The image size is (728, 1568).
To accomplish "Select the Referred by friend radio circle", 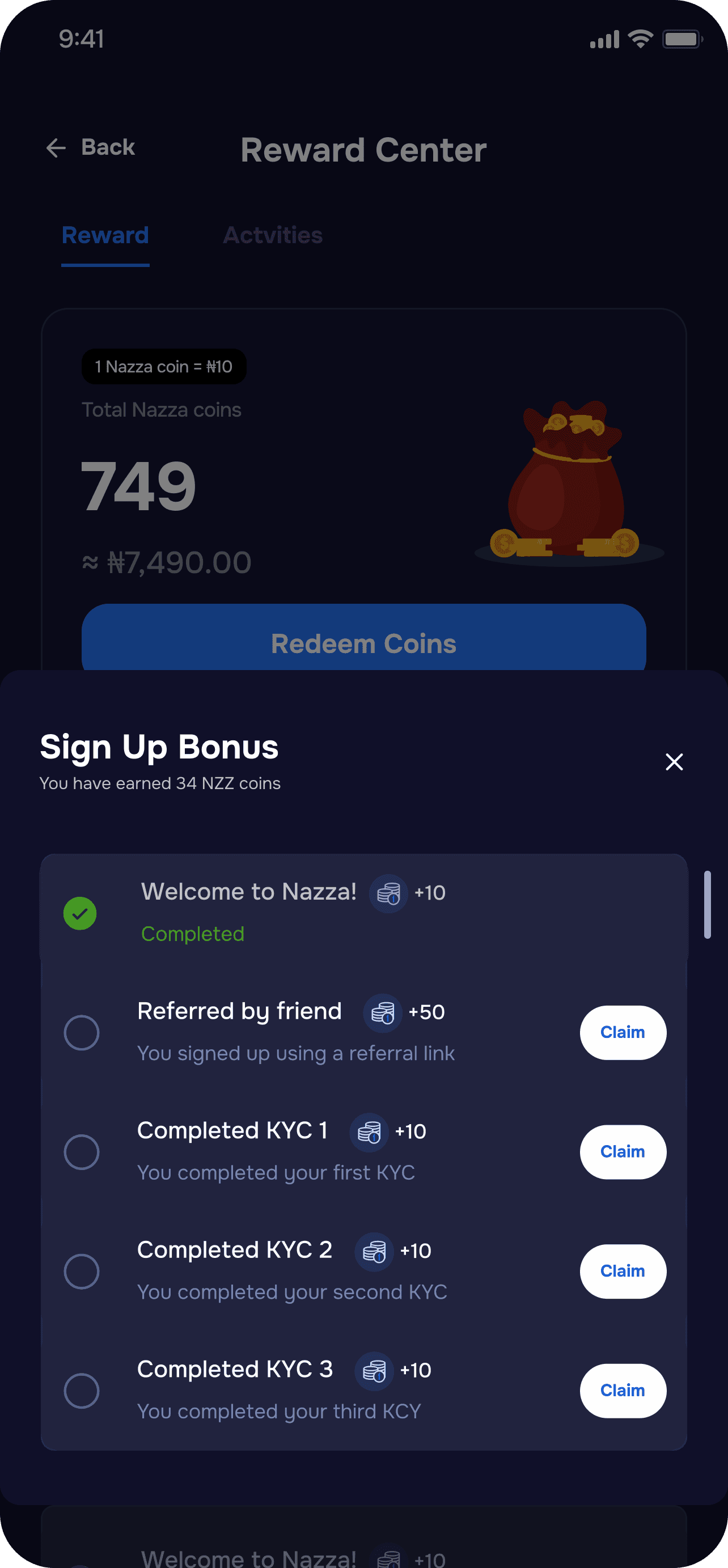I will (x=82, y=1032).
